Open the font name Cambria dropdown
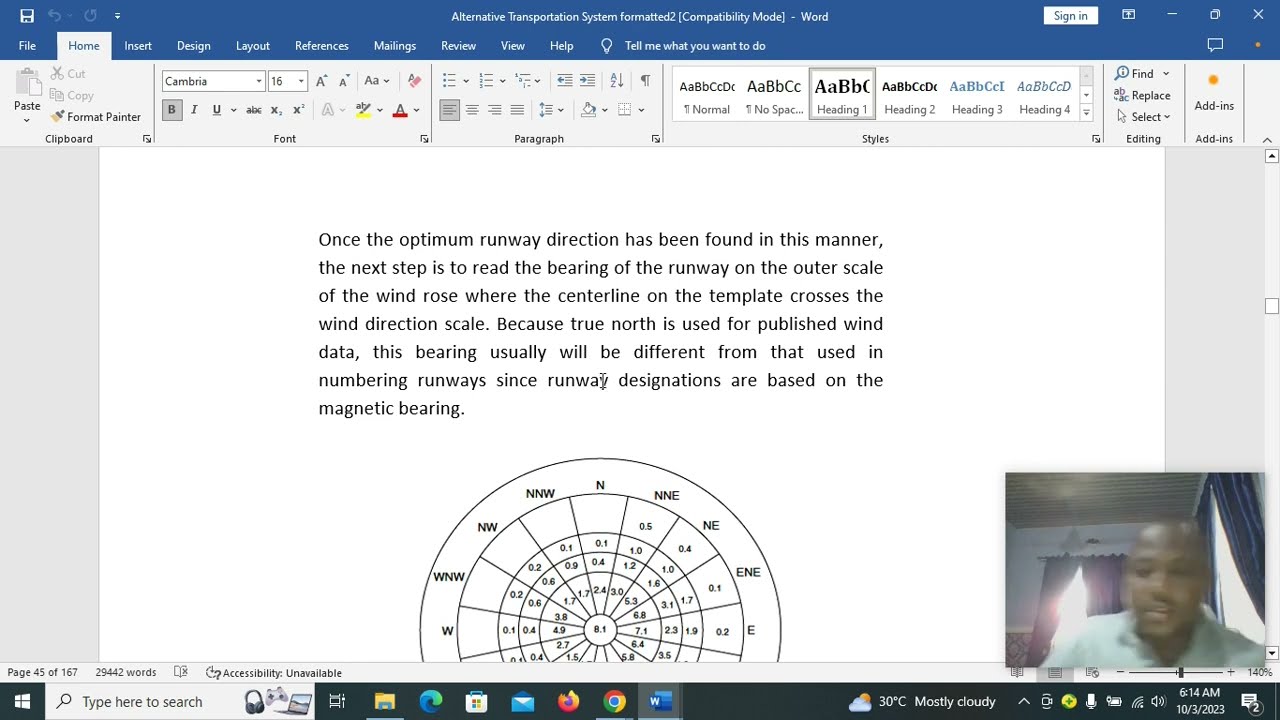Viewport: 1280px width, 720px height. [259, 81]
